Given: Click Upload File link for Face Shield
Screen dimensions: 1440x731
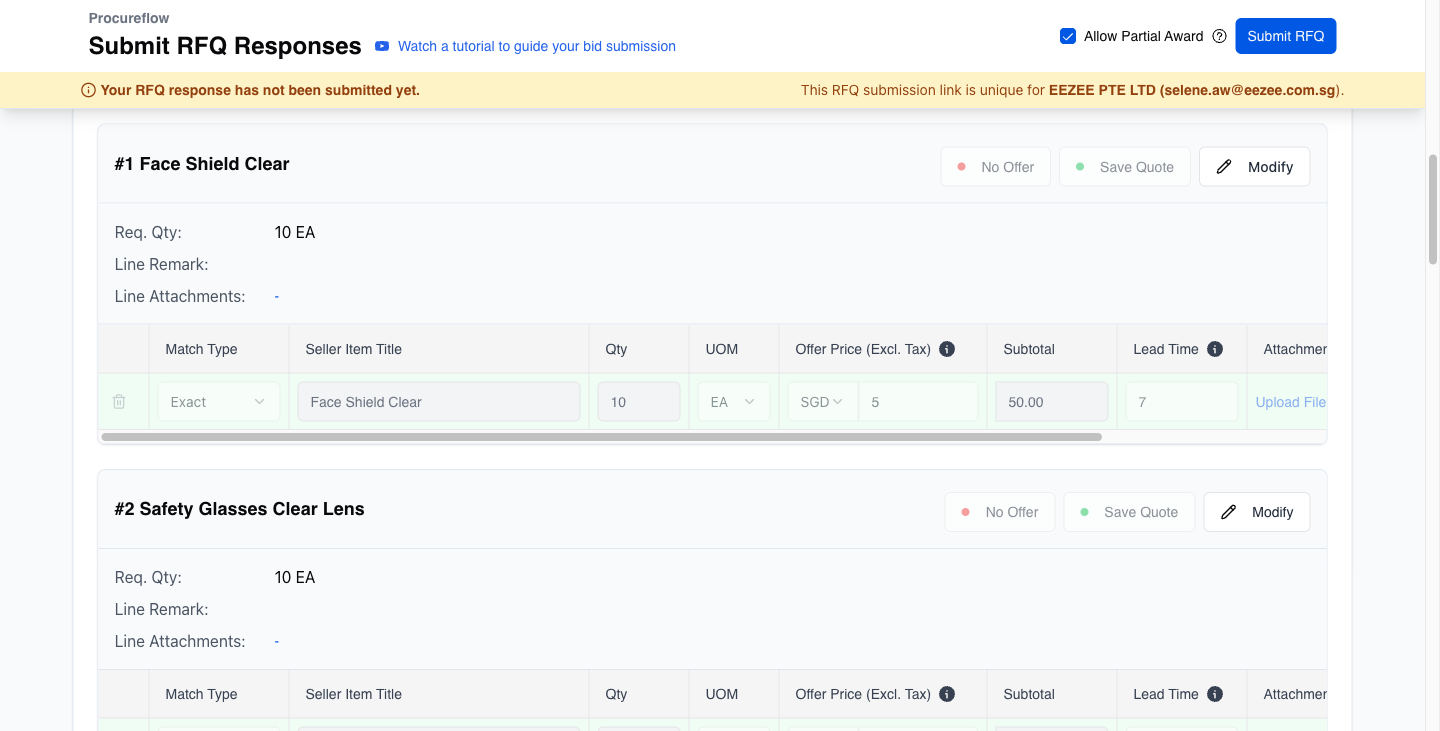Looking at the screenshot, I should (x=1290, y=402).
